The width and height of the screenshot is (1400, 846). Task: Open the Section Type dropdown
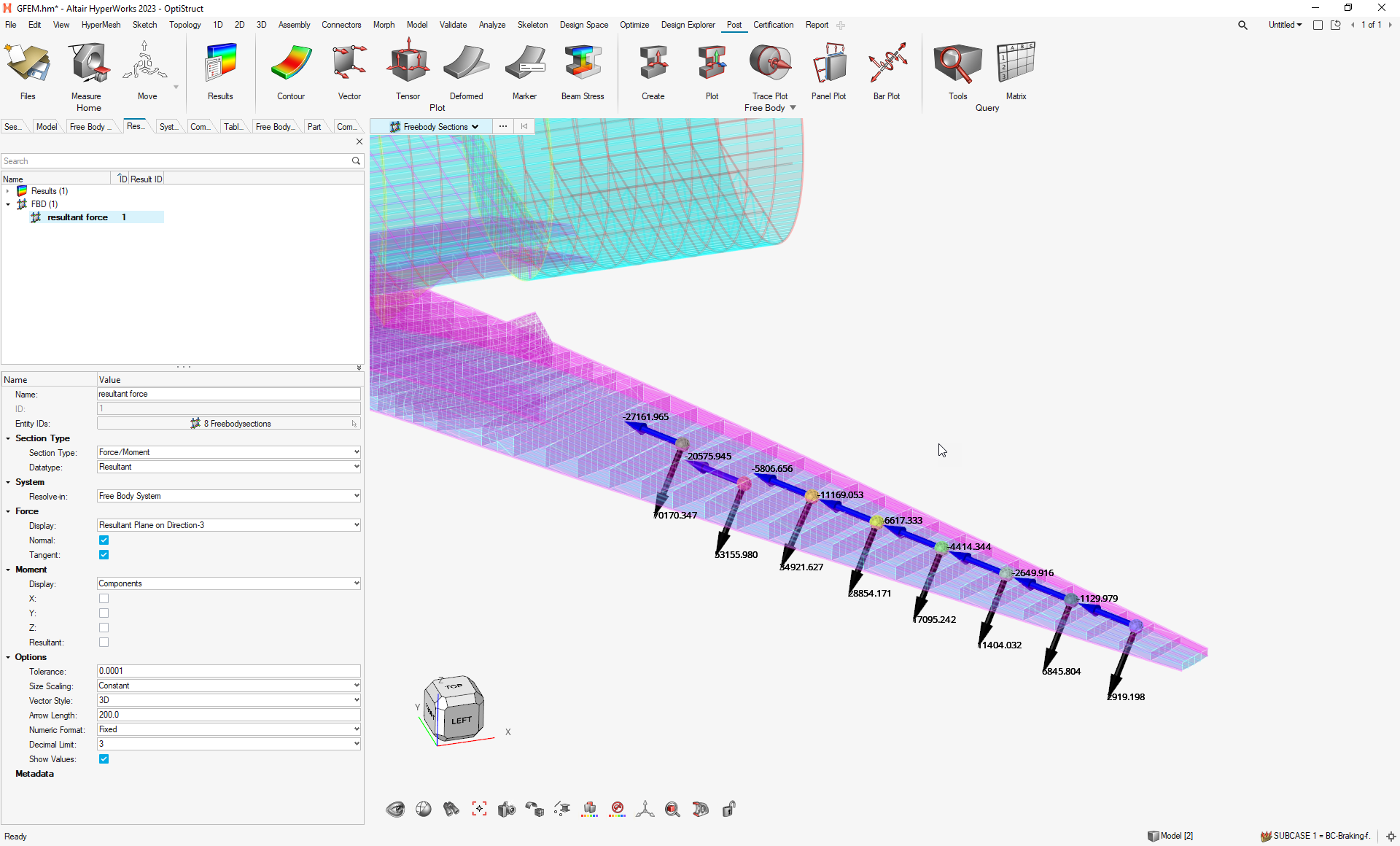pos(229,452)
